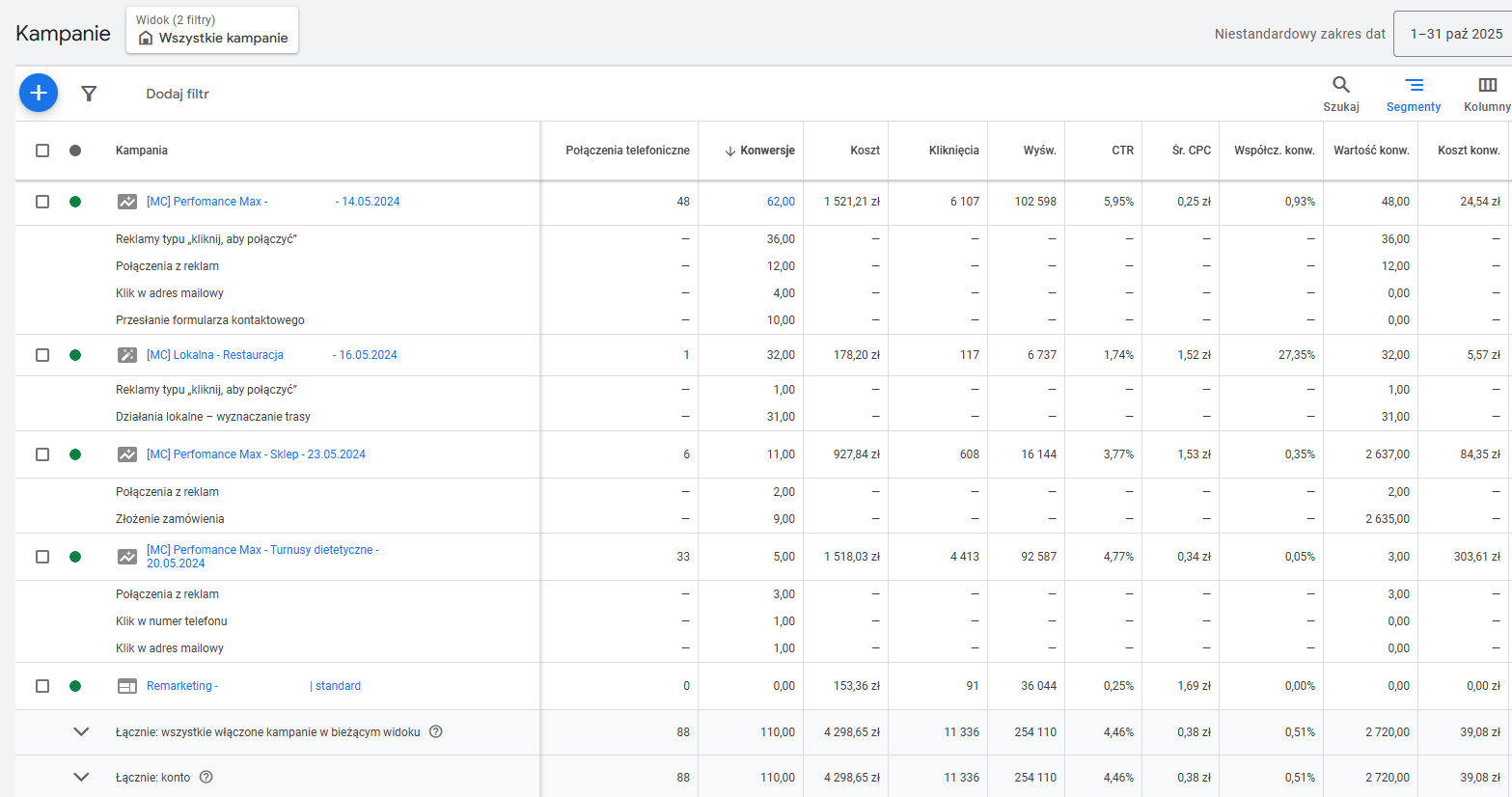This screenshot has height=797, width=1512.
Task: Open the Wszystkie kampanie view selector
Action: 212,30
